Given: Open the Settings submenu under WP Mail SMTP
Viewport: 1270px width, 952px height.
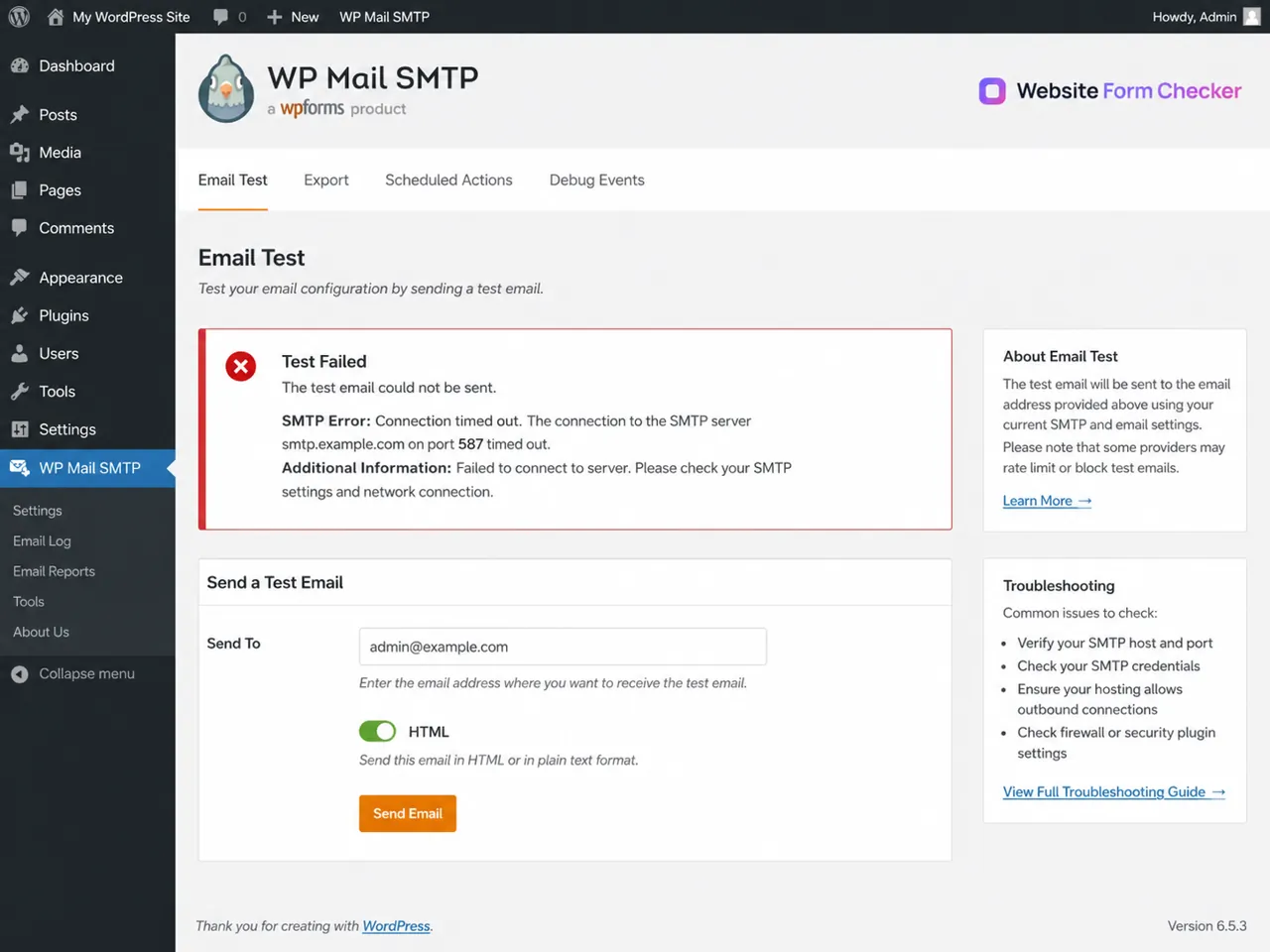Looking at the screenshot, I should coord(38,511).
